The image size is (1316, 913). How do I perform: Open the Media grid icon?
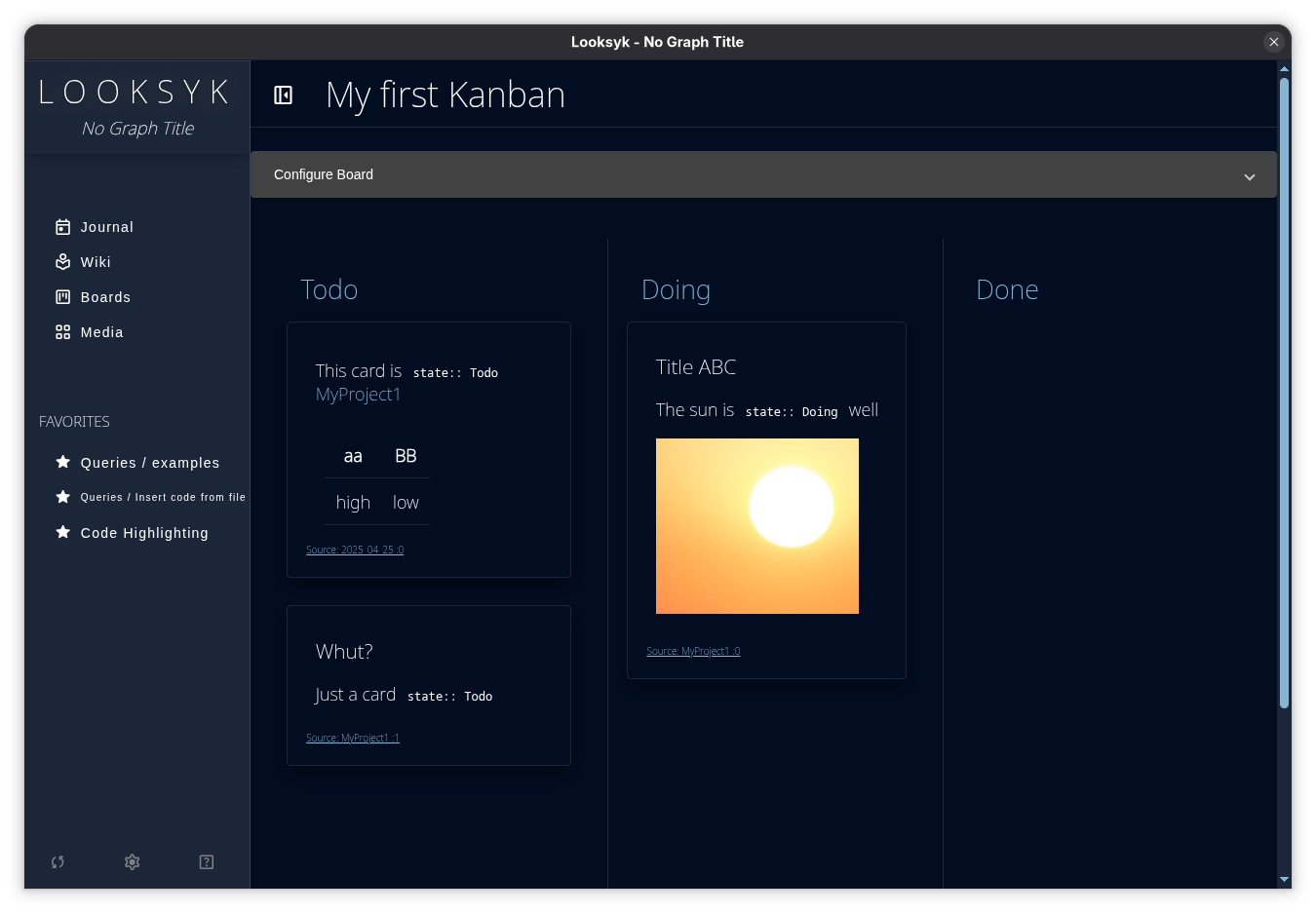pyautogui.click(x=62, y=332)
